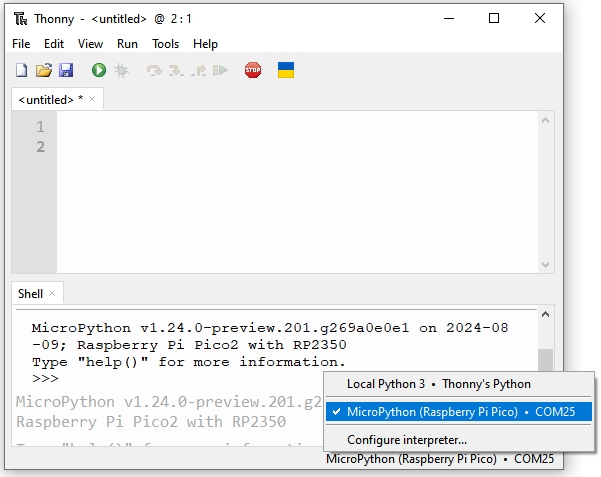Click the Resume toolbar icon
This screenshot has height=477, width=601.
point(220,71)
